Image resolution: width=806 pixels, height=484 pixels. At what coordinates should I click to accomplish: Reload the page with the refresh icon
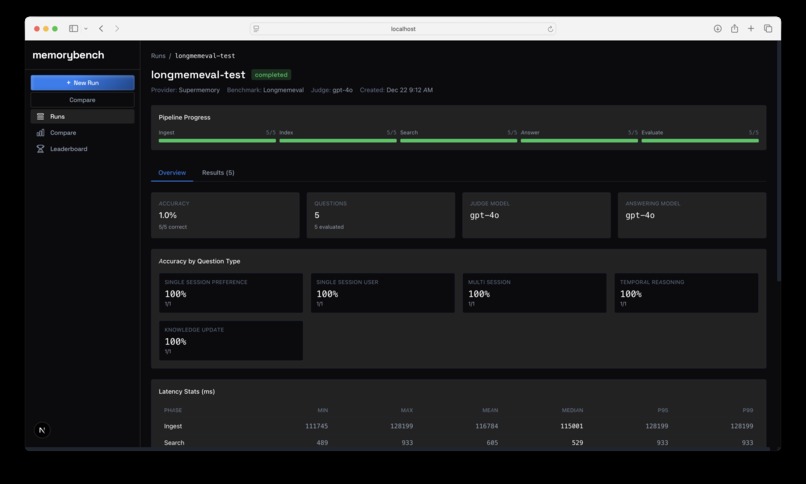coord(550,29)
